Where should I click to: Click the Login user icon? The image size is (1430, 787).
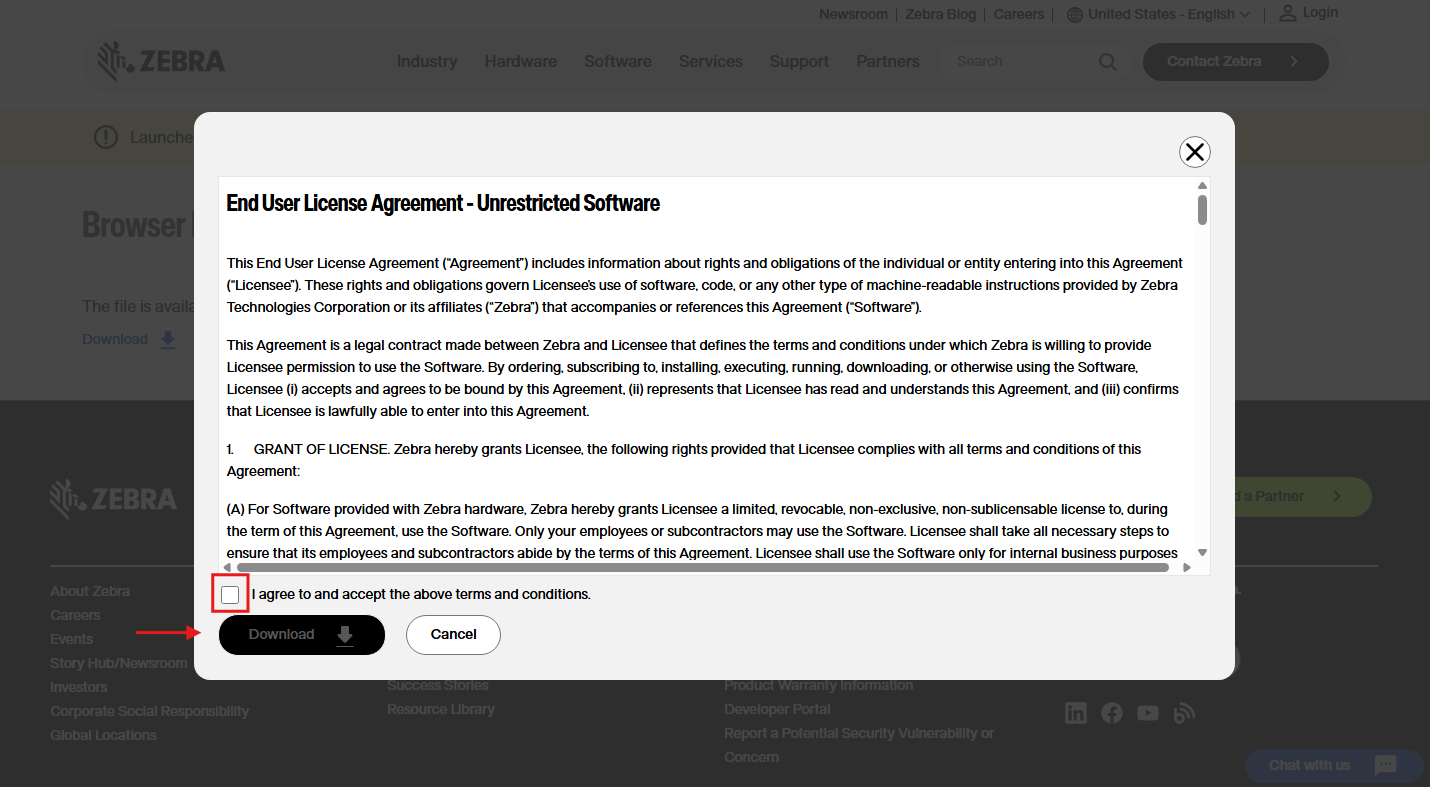(1287, 13)
